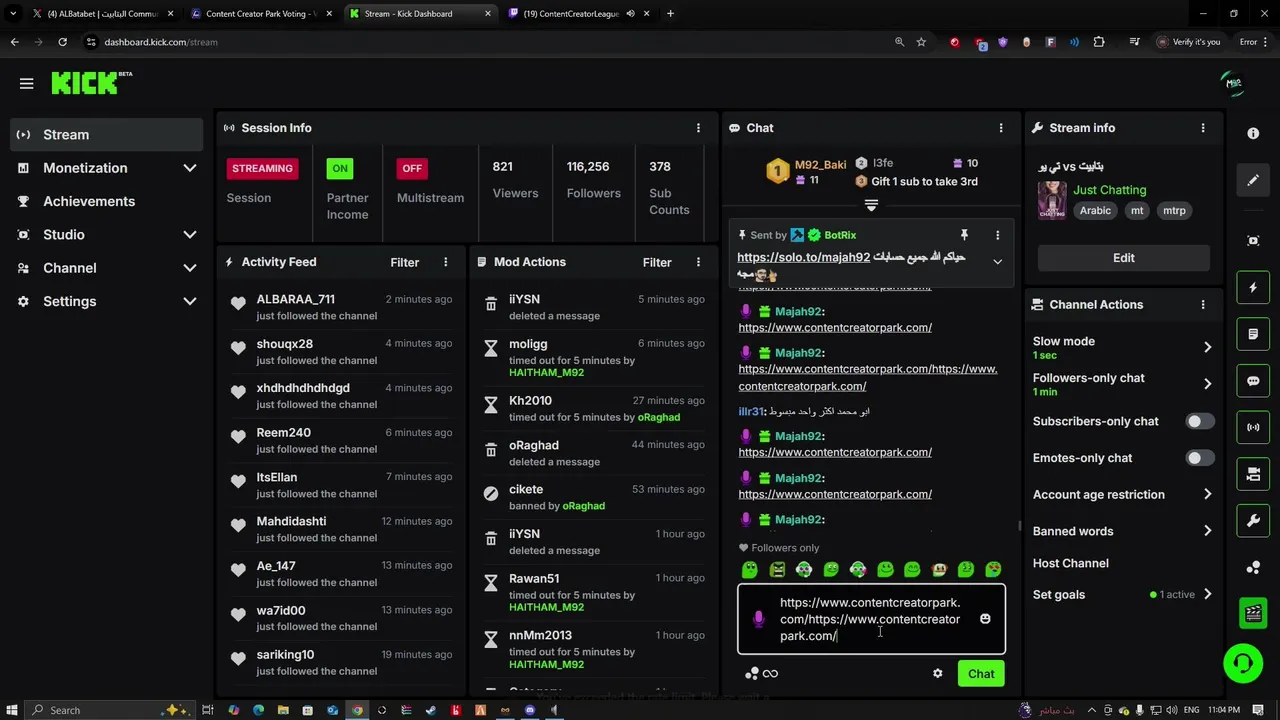Screen dimensions: 1280x720
Task: Open the pinned message three-dot options
Action: coord(997,235)
